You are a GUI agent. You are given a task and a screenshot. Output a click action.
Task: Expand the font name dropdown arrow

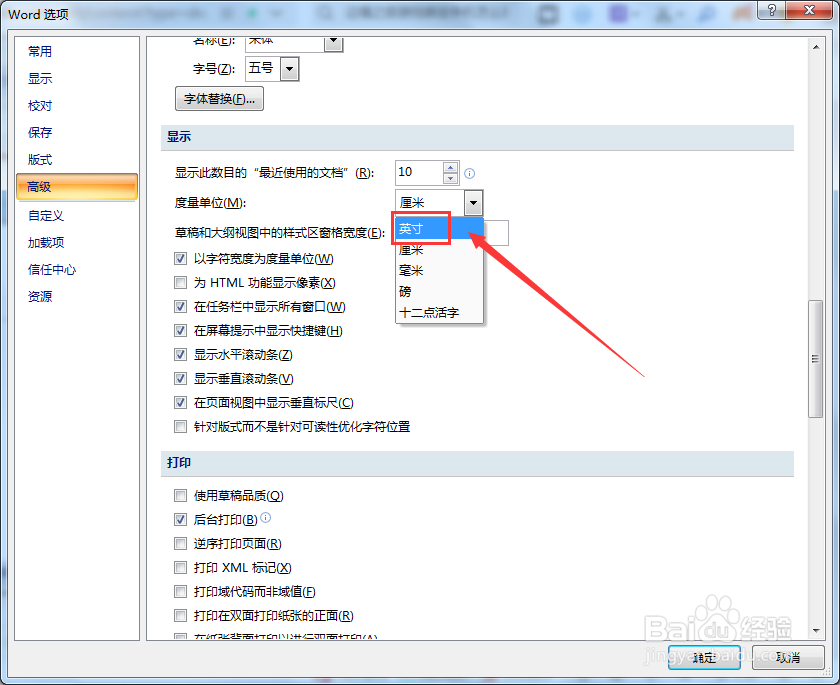coord(334,42)
